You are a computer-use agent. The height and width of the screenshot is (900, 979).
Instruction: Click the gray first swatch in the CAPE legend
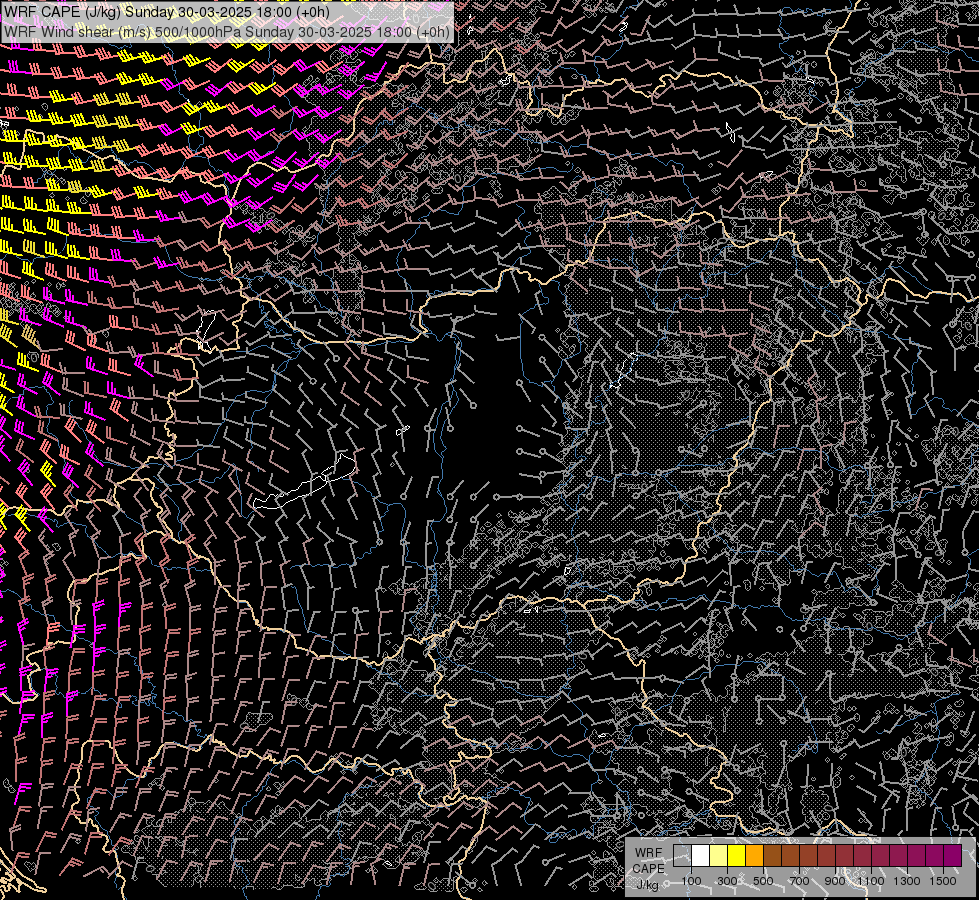tap(682, 856)
